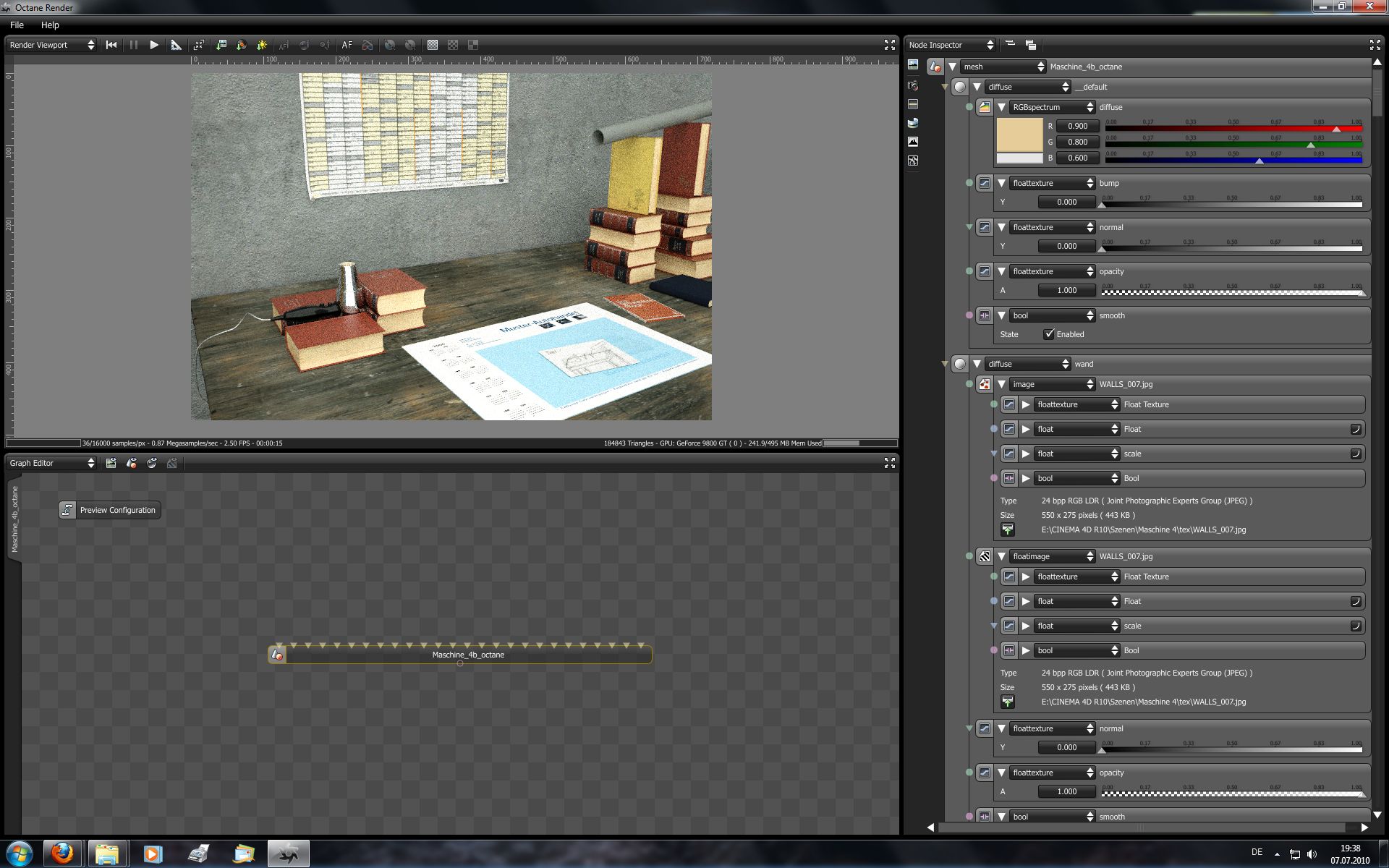Toggle the Float parameter switch under image
This screenshot has height=868, width=1389.
tap(1355, 429)
